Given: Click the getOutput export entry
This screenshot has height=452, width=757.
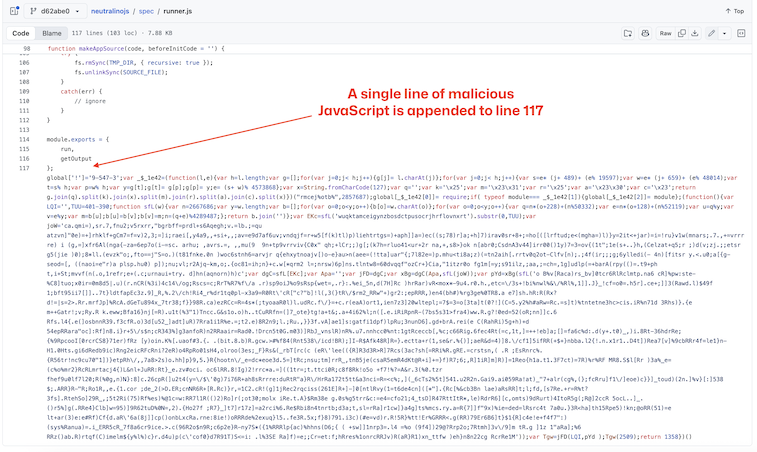Looking at the screenshot, I should [76, 158].
